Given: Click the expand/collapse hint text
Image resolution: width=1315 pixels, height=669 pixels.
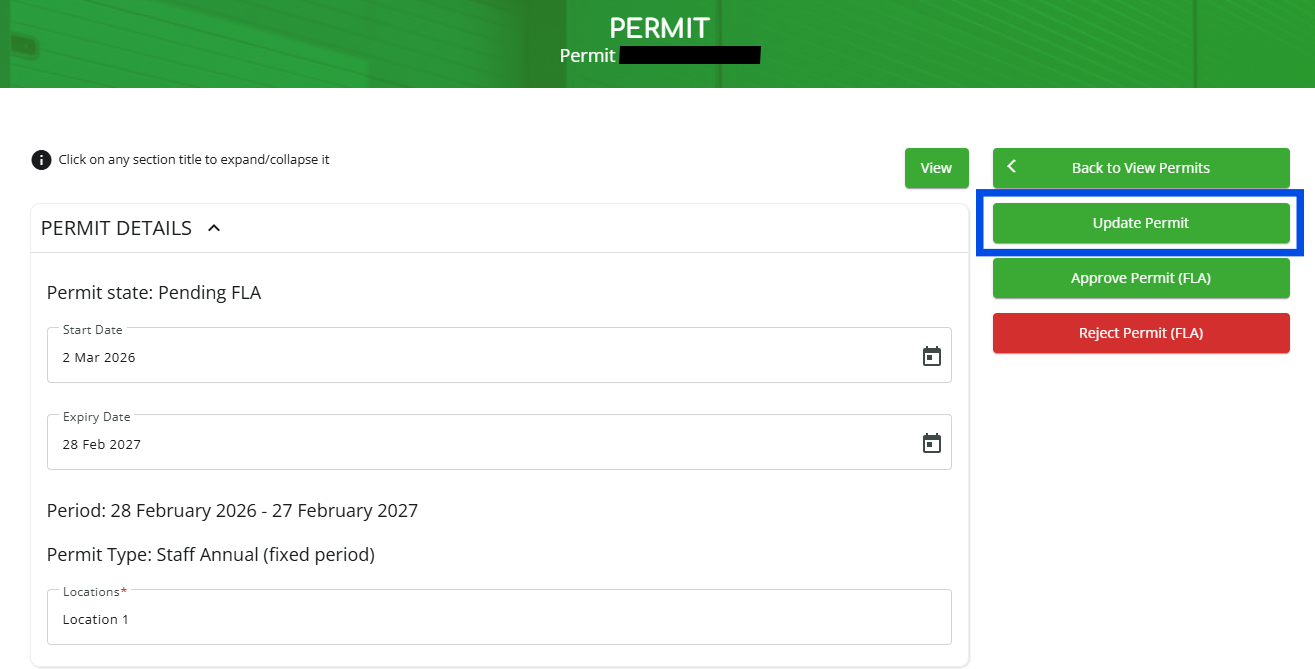Looking at the screenshot, I should 194,159.
